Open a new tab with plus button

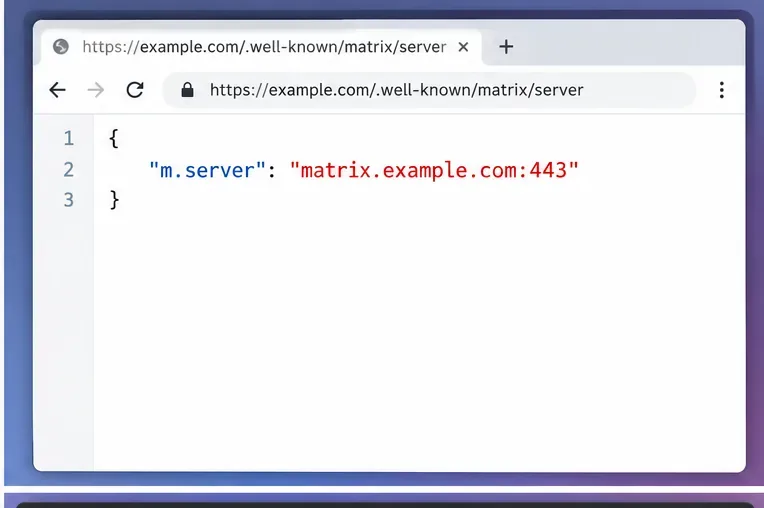tap(506, 47)
